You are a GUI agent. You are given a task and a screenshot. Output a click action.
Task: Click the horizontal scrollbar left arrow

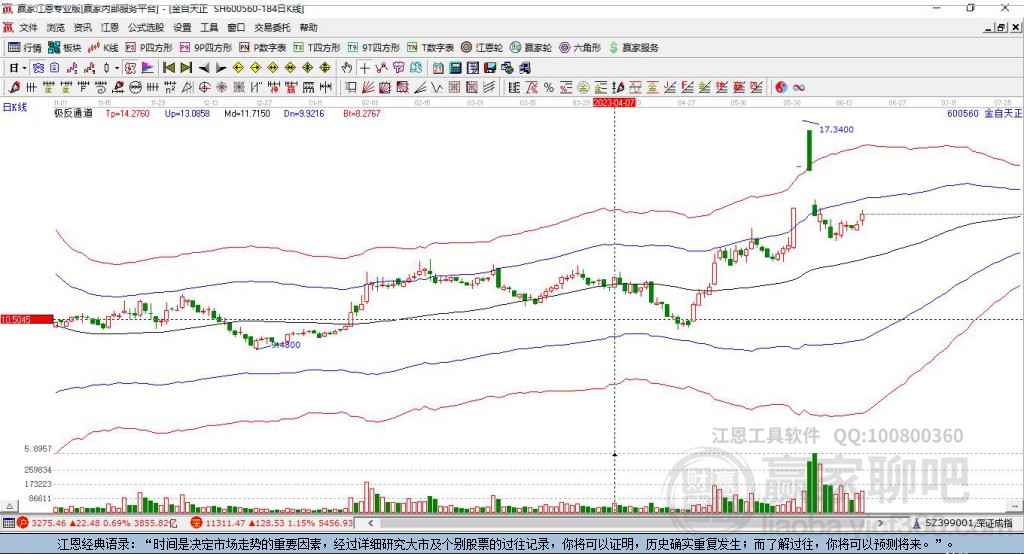[x=371, y=523]
